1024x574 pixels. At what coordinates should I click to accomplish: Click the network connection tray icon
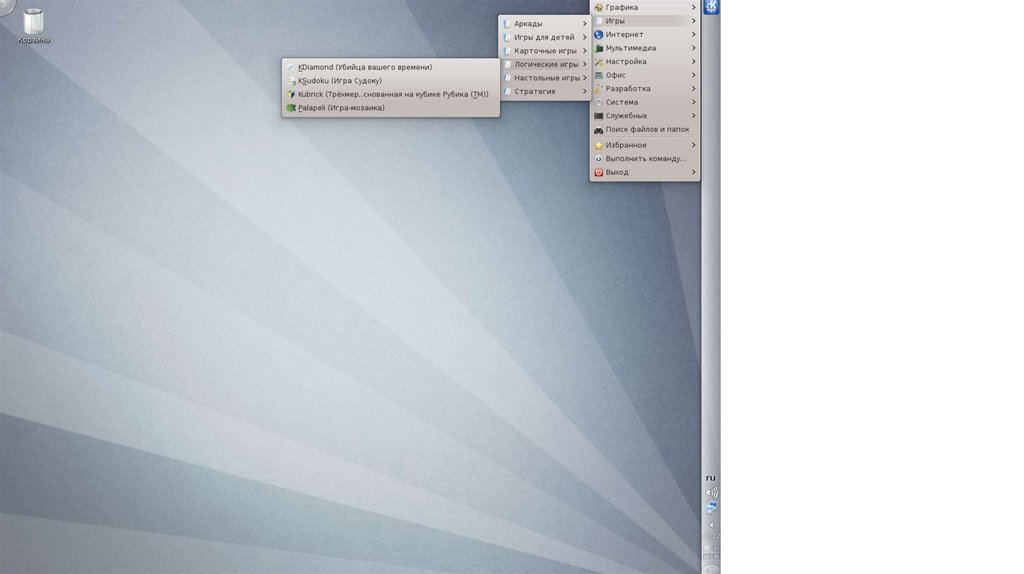click(711, 508)
